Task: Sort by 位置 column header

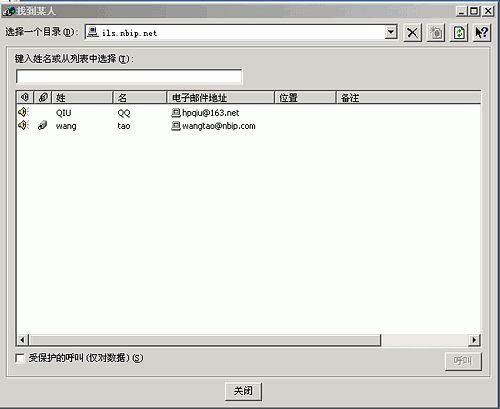Action: [x=305, y=97]
